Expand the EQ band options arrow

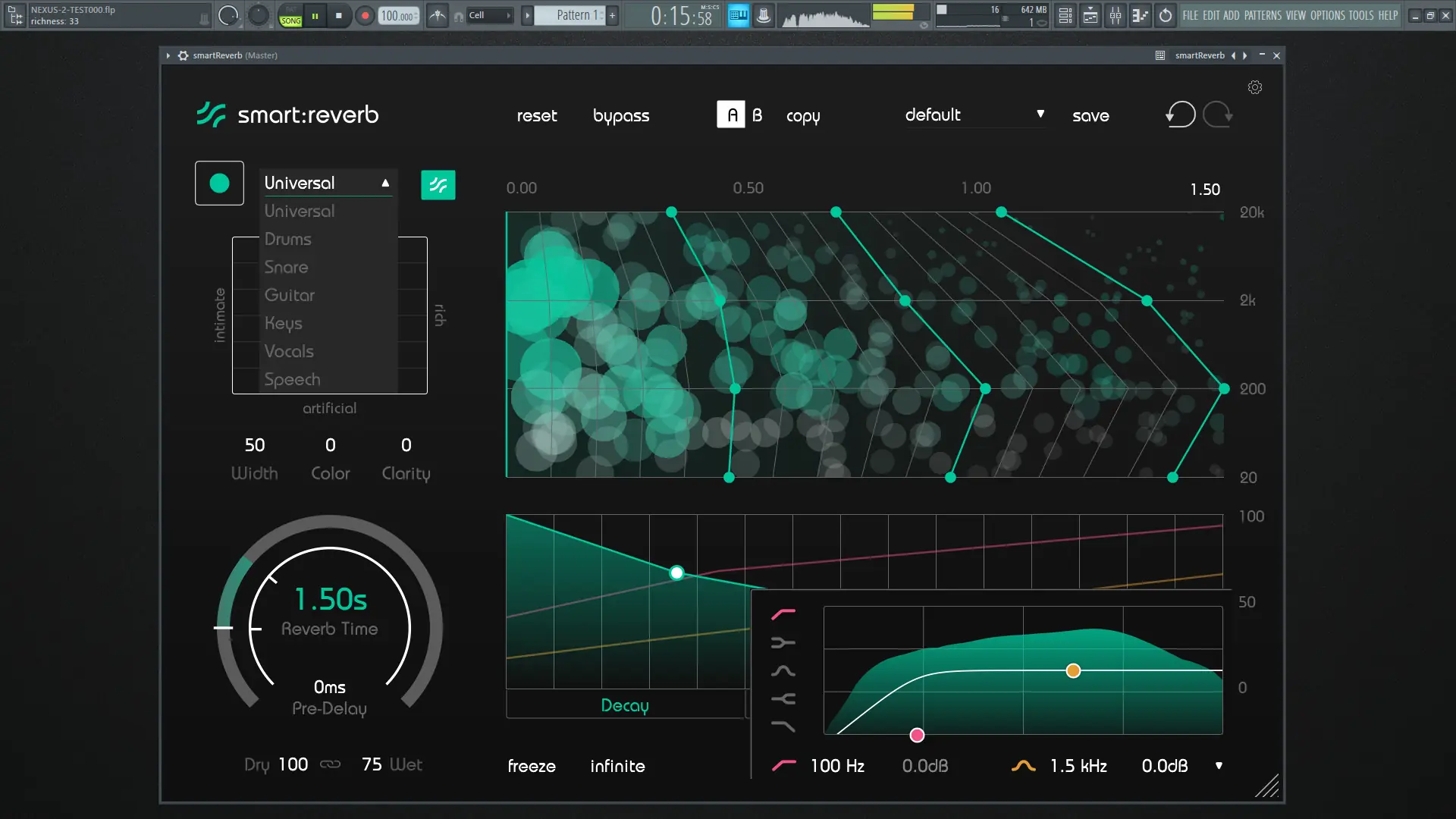click(1219, 765)
